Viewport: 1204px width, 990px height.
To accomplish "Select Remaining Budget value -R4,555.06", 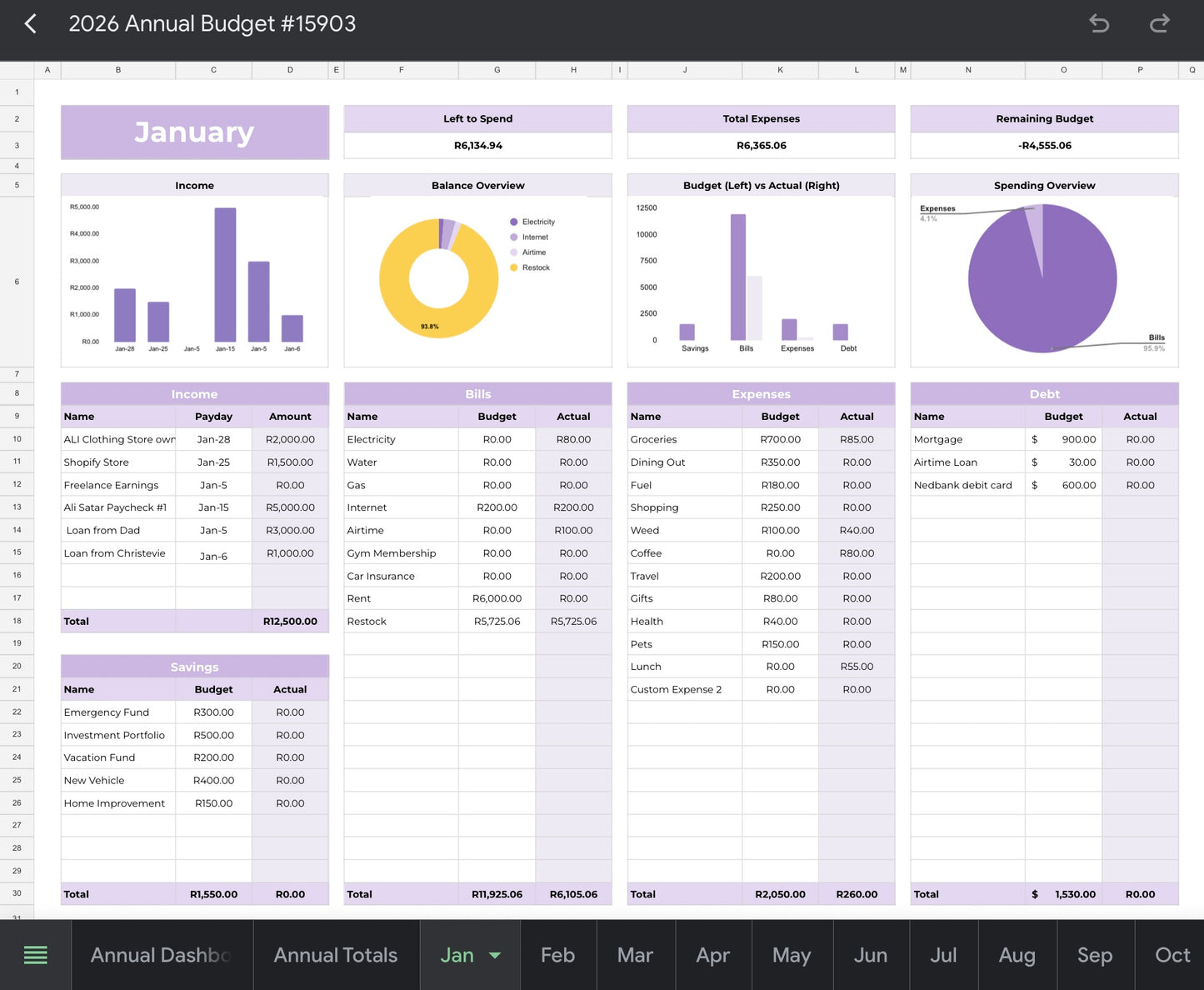I will coord(1044,145).
